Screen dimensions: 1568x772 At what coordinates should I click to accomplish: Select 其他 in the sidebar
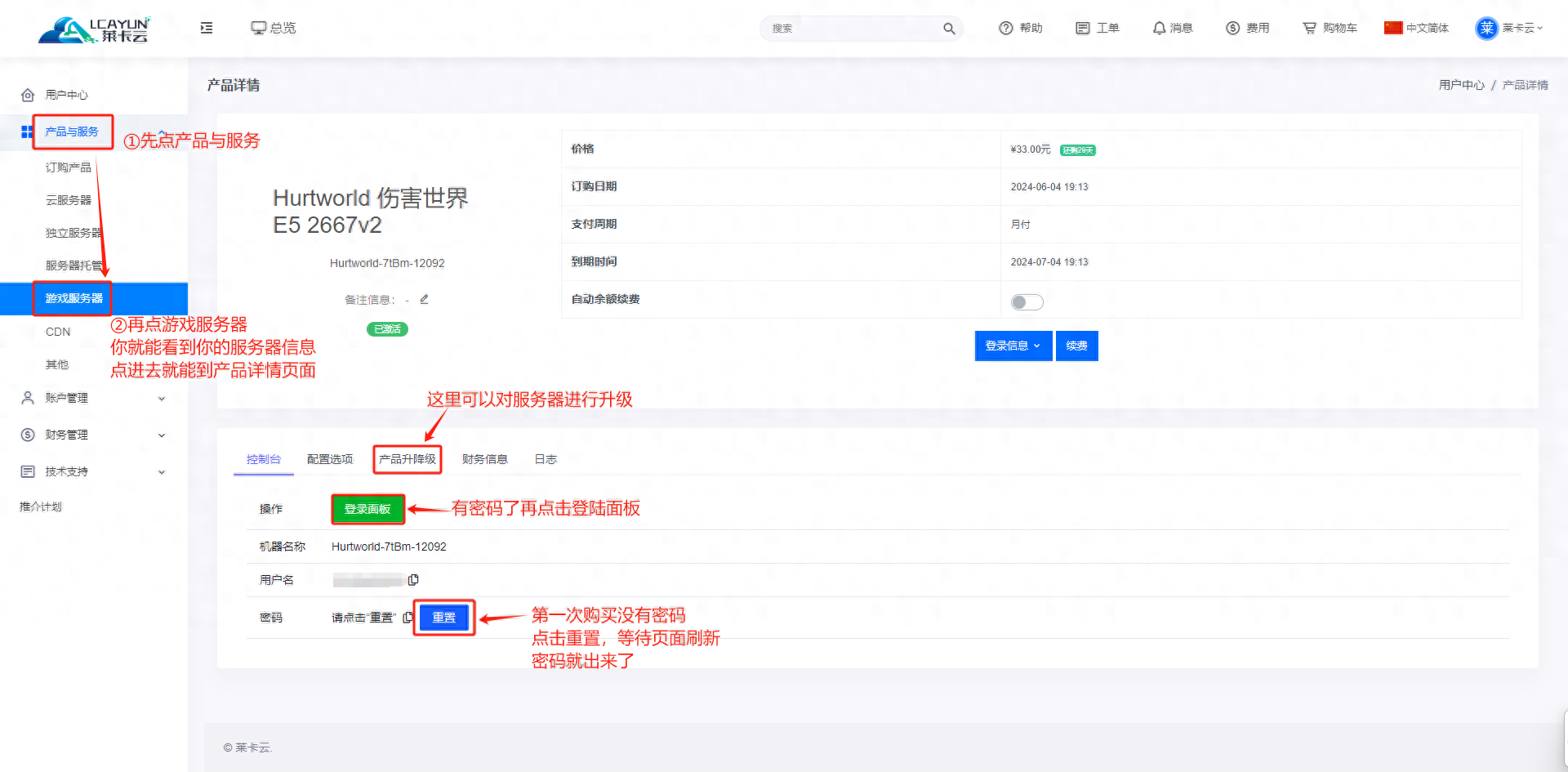[57, 364]
